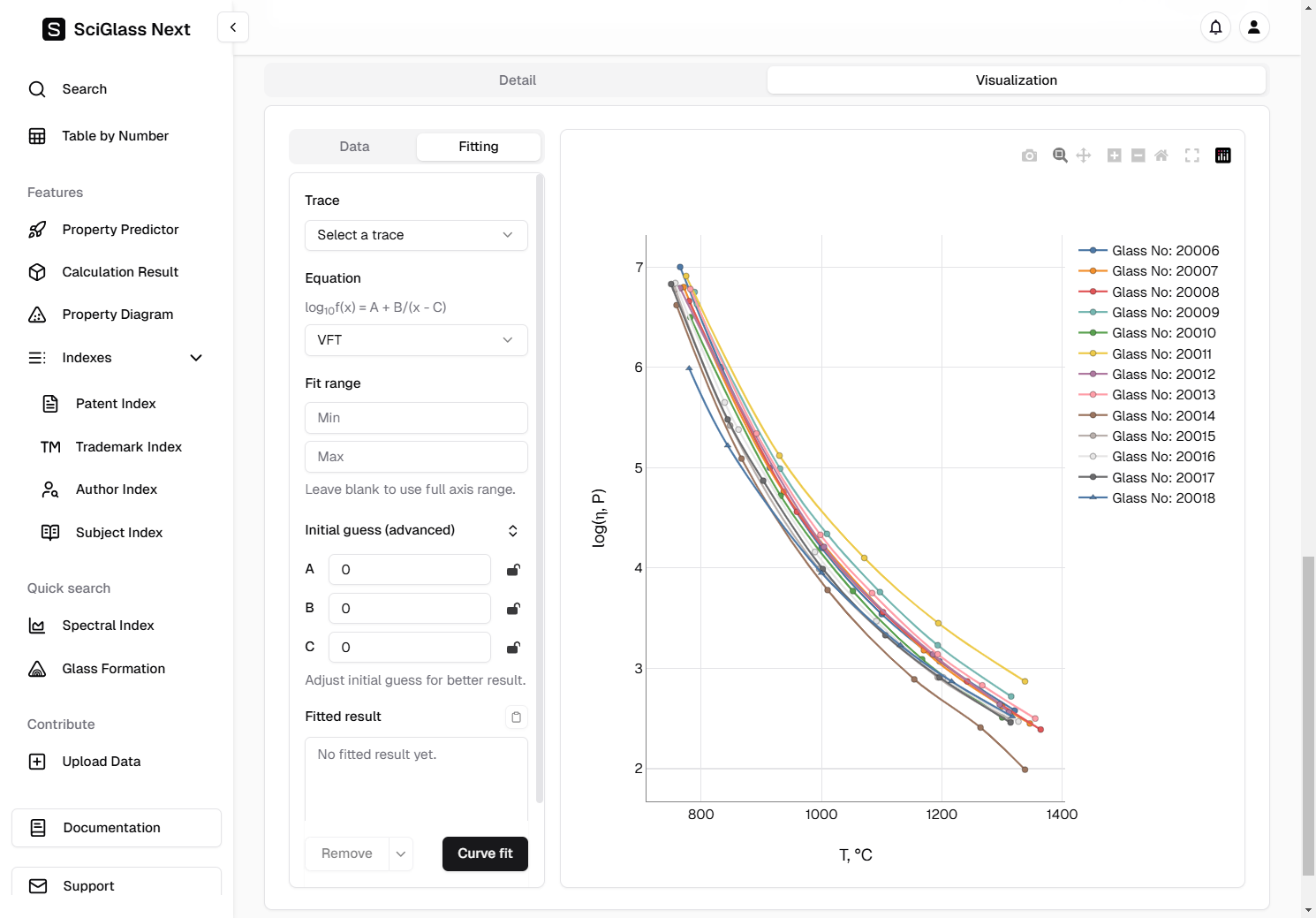
Task: Toggle visibility of Glass No: 20011 trace
Action: (1161, 353)
